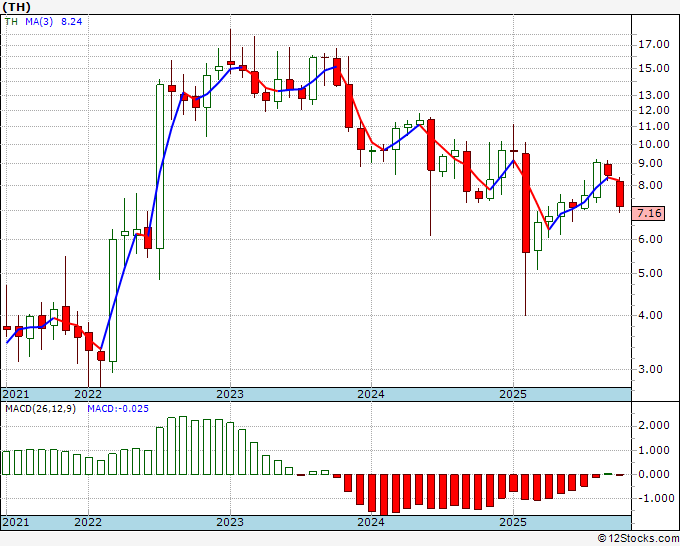The image size is (680, 546).
Task: Open the 12Stocks.com copyright link
Action: tap(638, 538)
